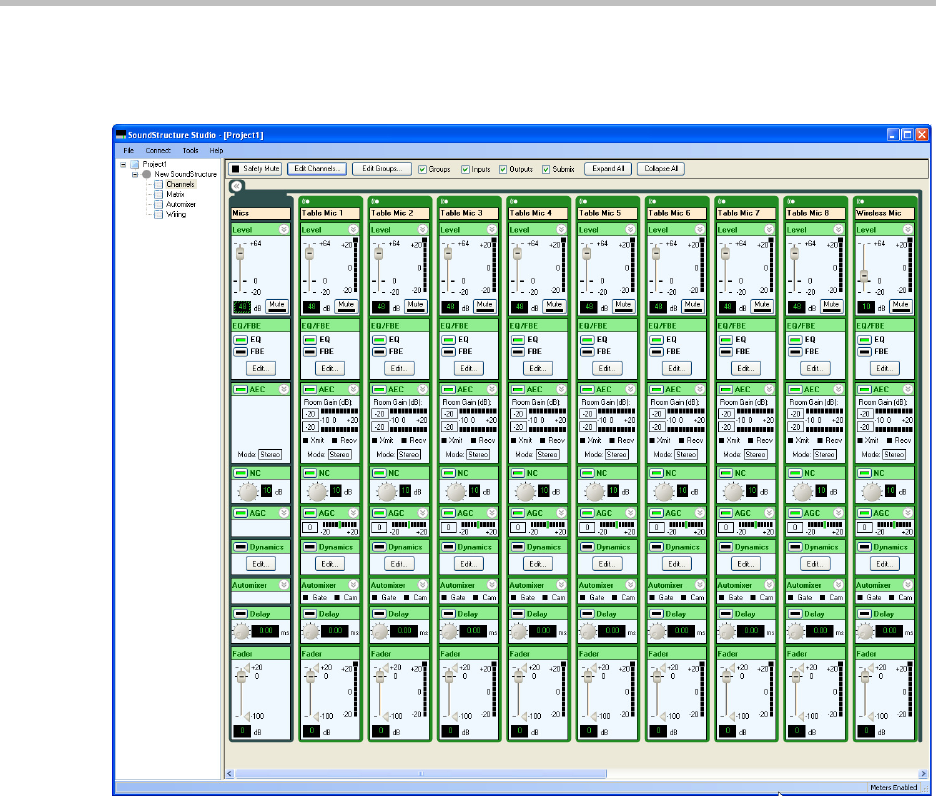Click the New SoundStructure device icon

(146, 174)
